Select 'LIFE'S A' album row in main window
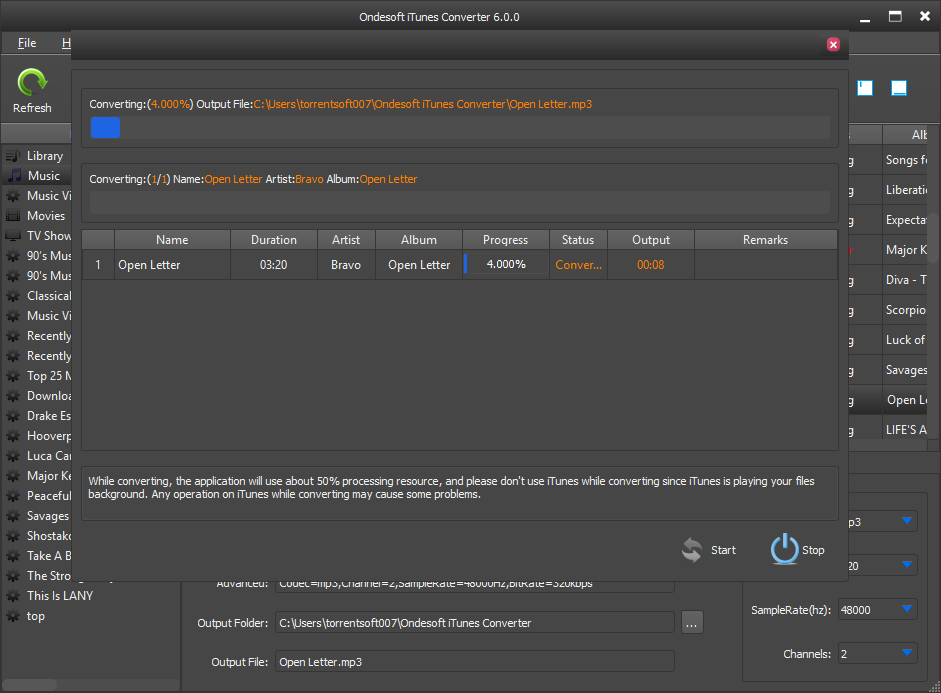This screenshot has height=693, width=941. click(x=905, y=430)
